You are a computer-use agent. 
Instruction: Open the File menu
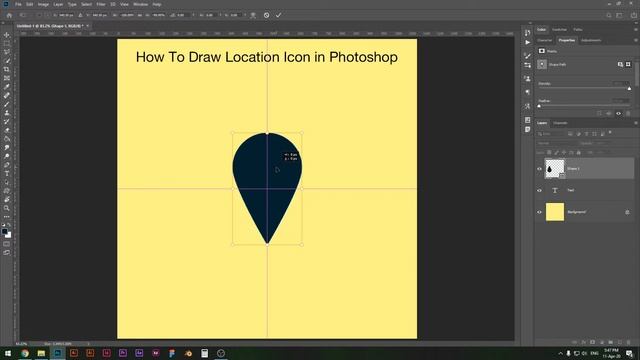[x=18, y=4]
